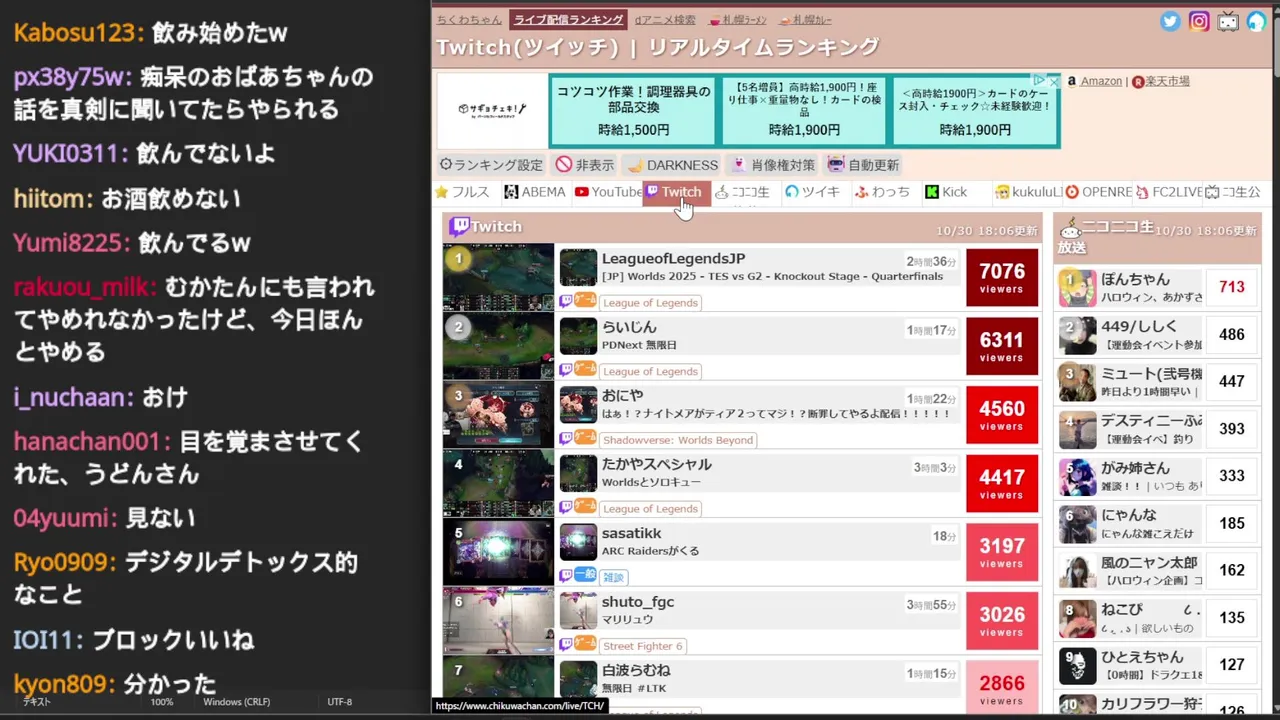Viewport: 1280px width, 720px height.
Task: Open the Amazon link
Action: 1101,81
